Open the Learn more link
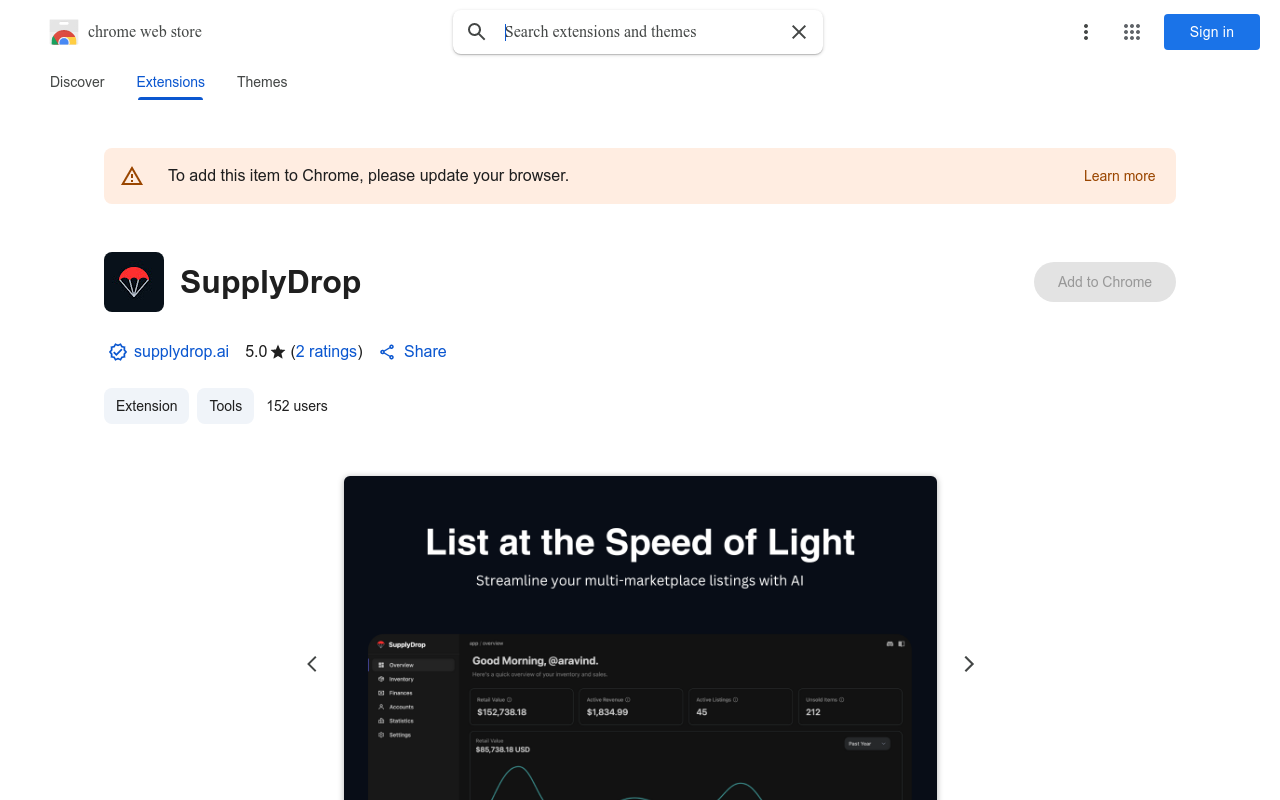 coord(1119,176)
